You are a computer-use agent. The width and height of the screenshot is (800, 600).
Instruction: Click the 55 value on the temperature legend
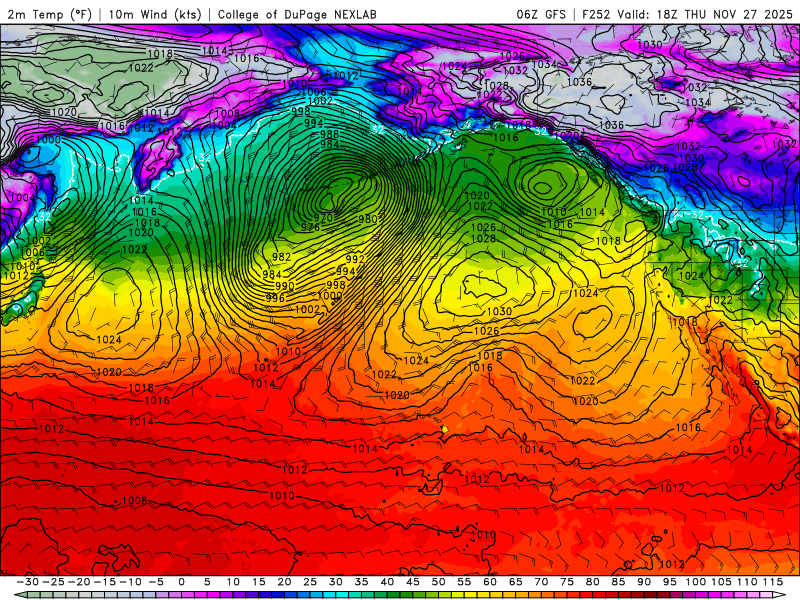pos(464,582)
